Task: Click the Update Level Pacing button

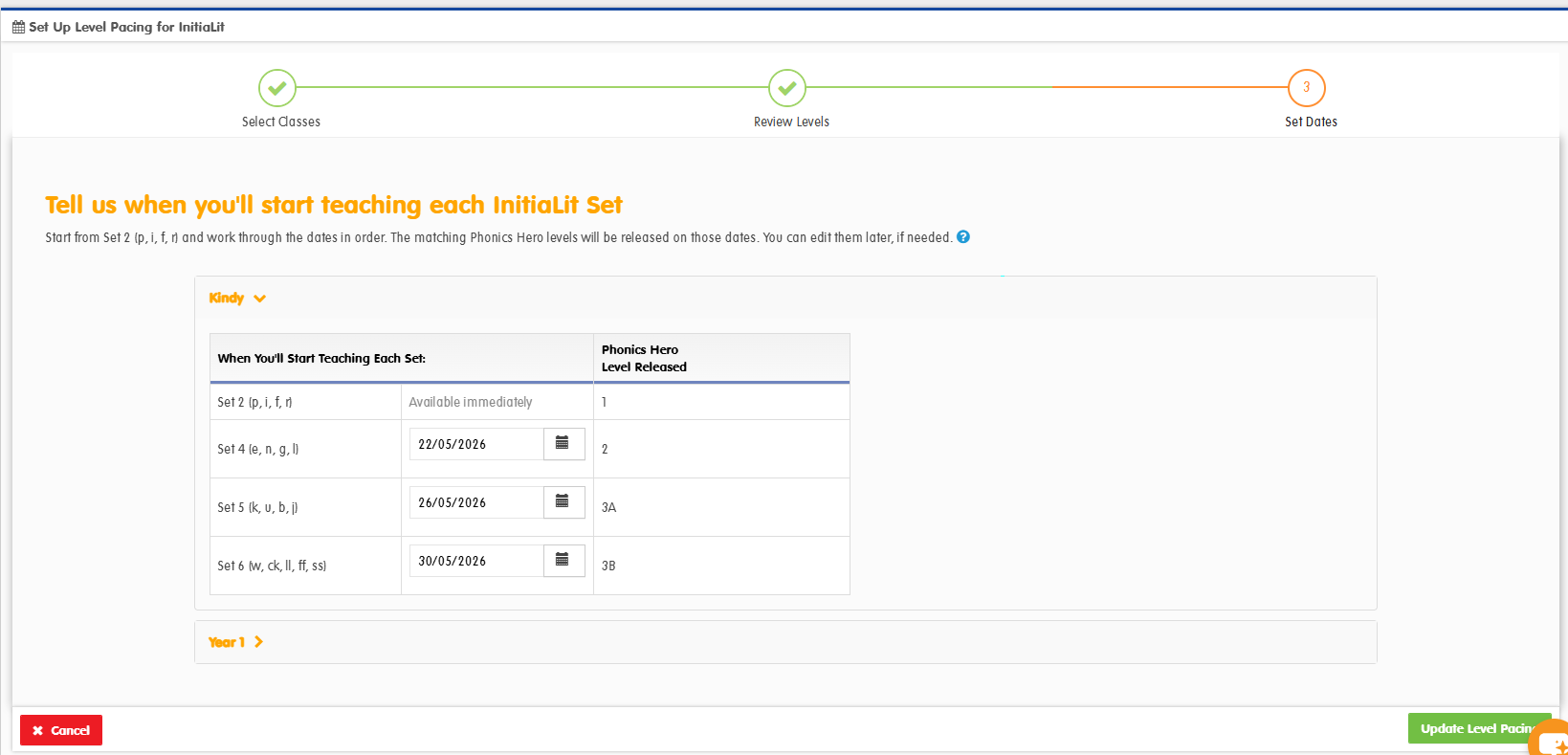Action: [1479, 729]
